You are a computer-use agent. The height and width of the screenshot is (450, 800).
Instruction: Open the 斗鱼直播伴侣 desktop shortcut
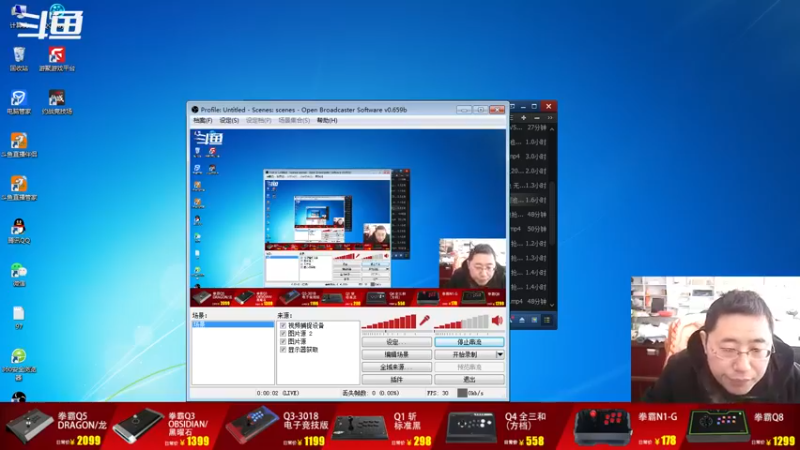tap(19, 144)
